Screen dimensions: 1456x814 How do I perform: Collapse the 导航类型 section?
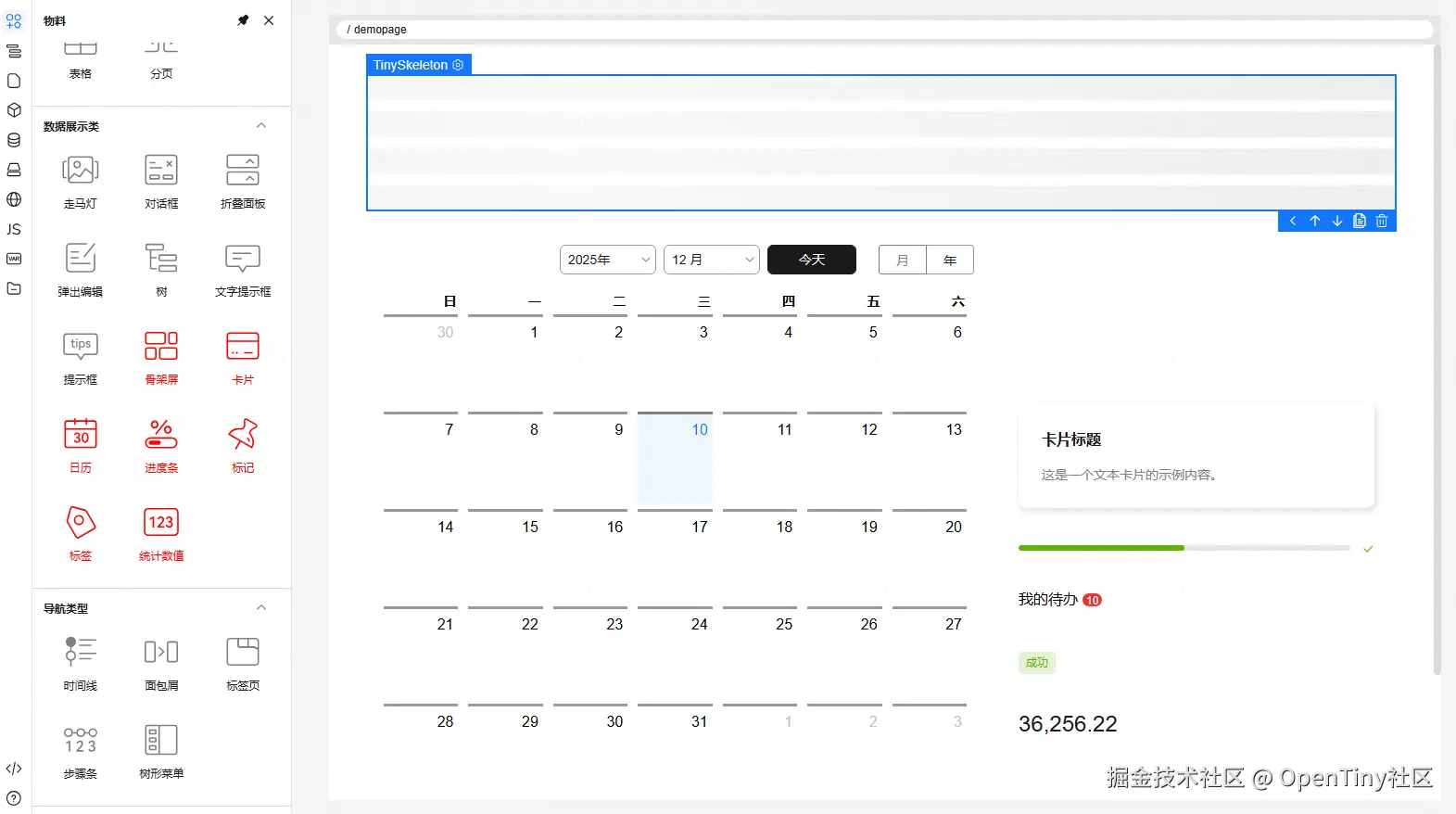point(261,608)
